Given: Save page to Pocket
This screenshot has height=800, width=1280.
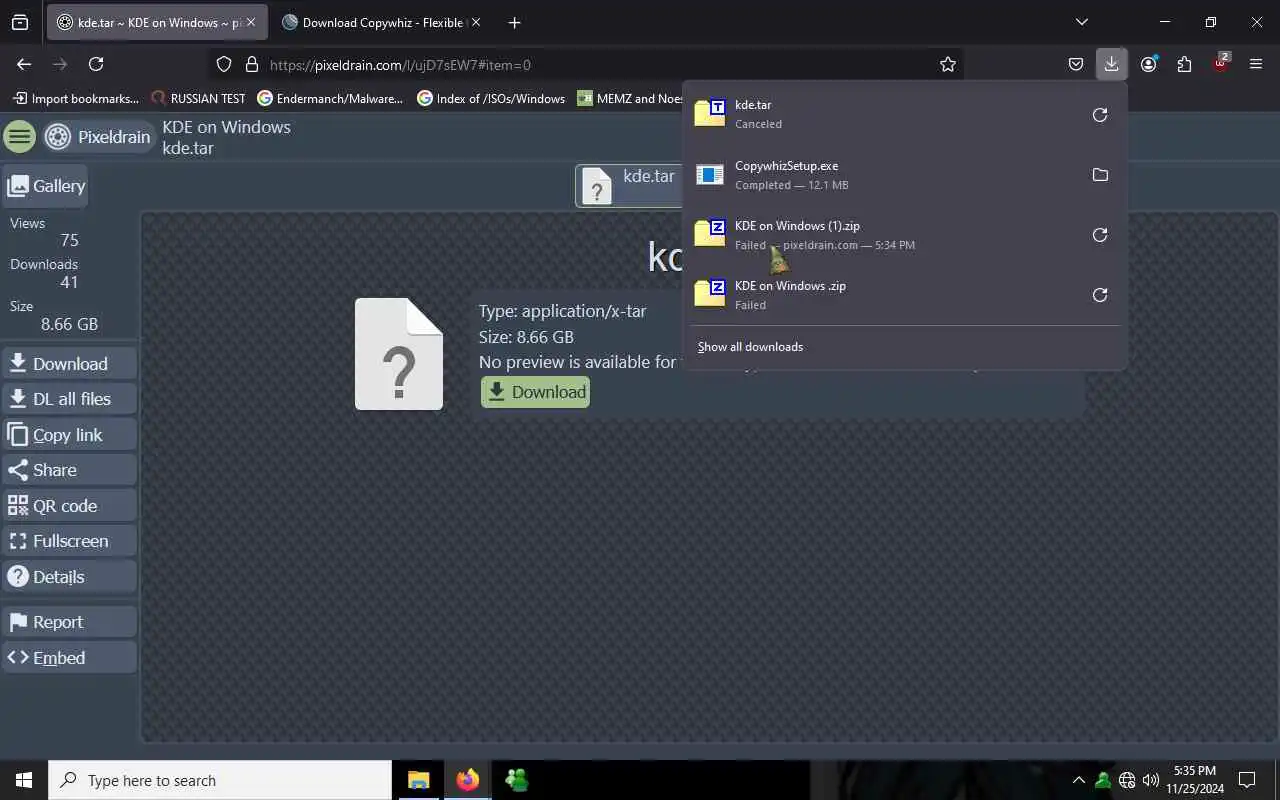Looking at the screenshot, I should click(1076, 64).
